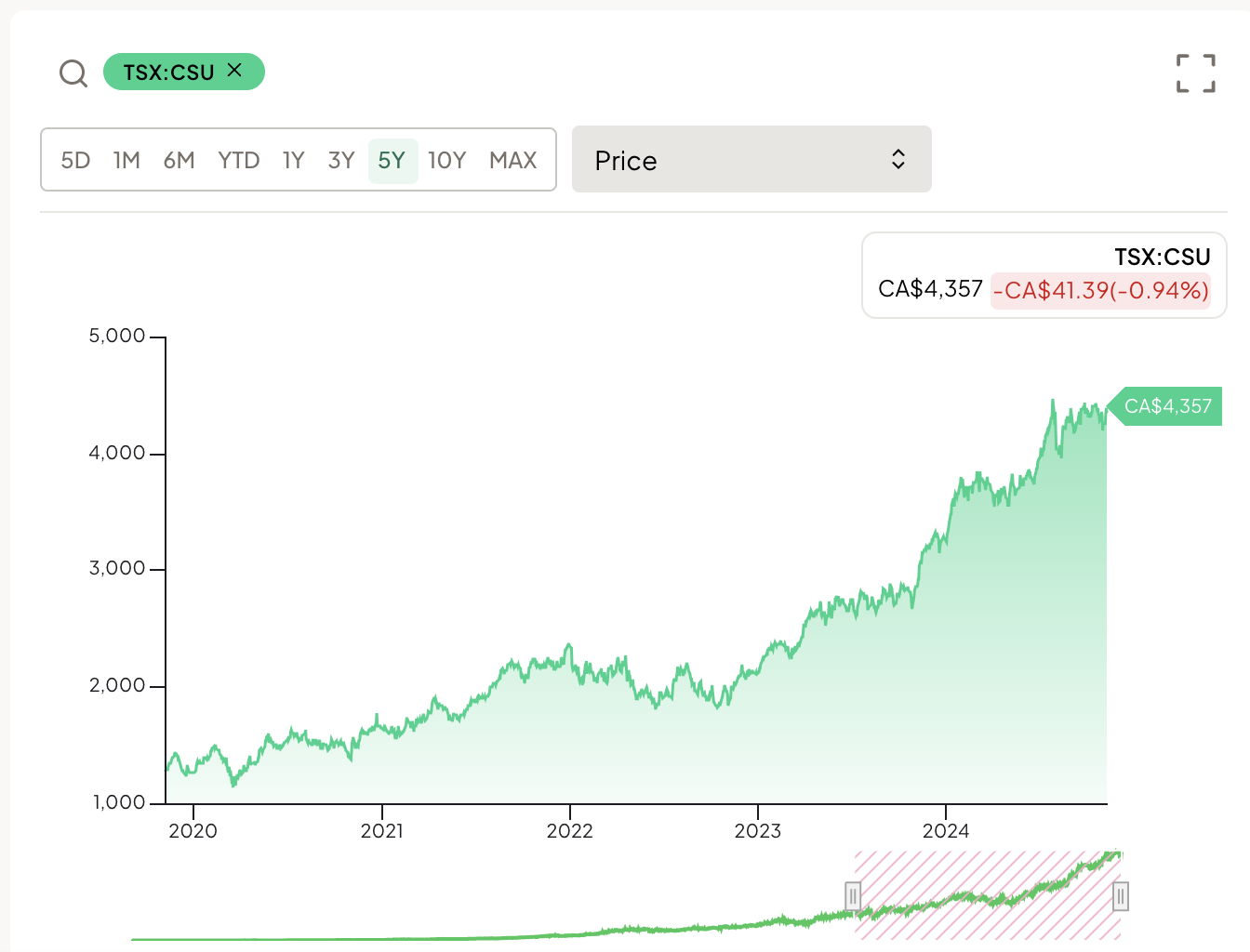
Task: Click the 2021 x-axis label
Action: (x=382, y=831)
